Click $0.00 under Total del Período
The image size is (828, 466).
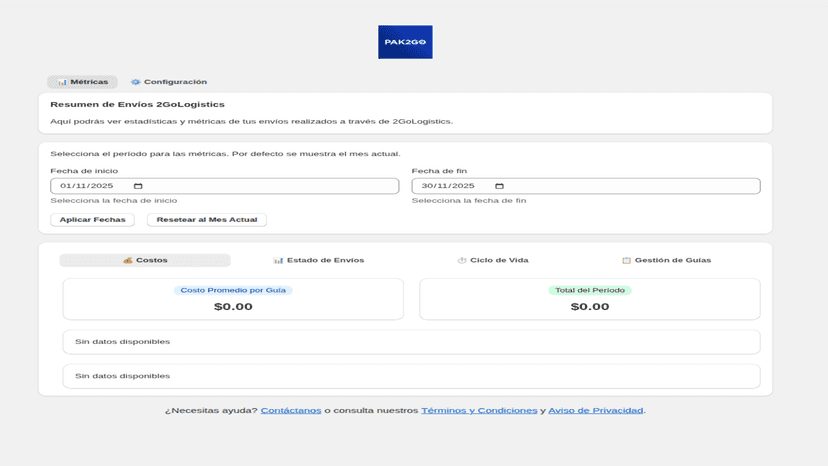tap(590, 306)
